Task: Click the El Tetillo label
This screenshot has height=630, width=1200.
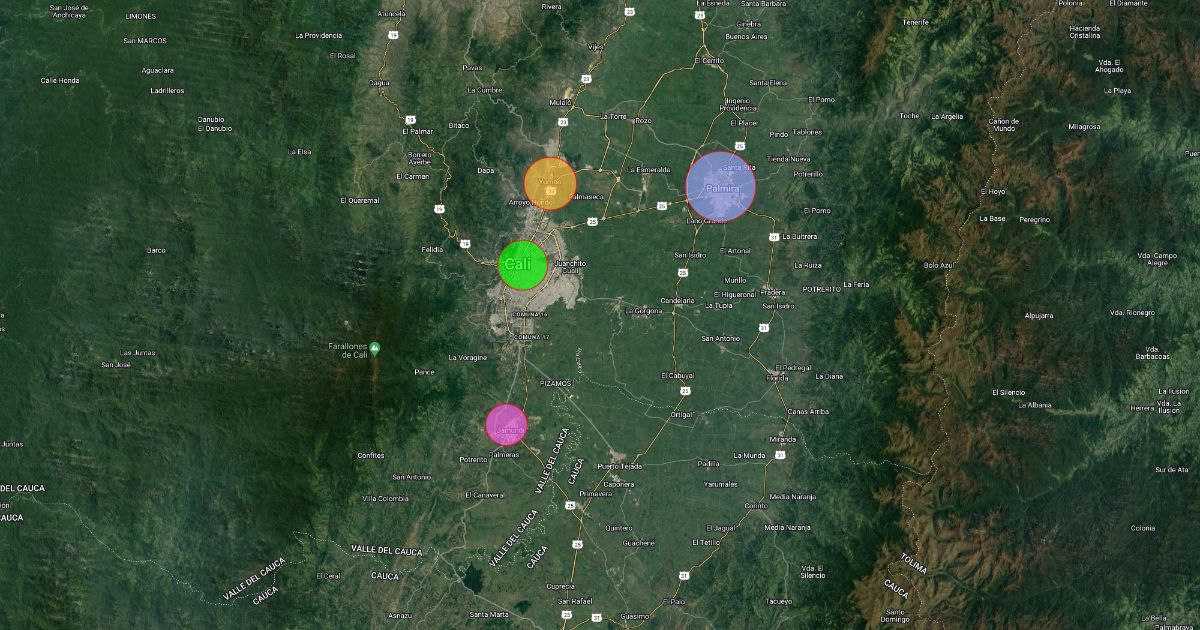Action: click(708, 542)
